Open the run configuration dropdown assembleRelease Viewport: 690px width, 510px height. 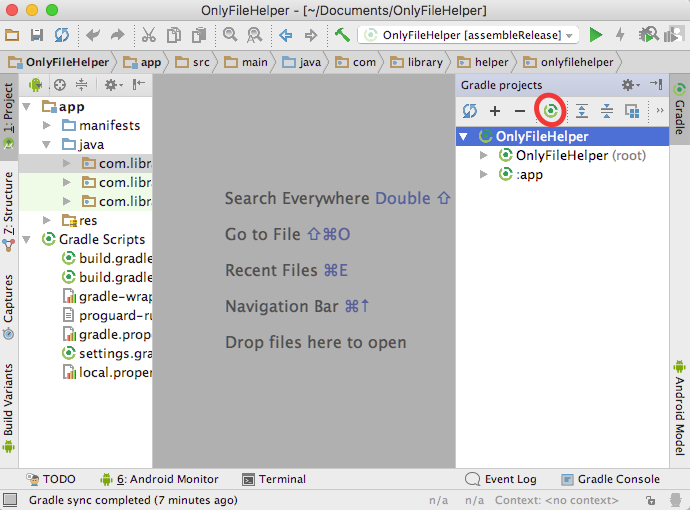[468, 35]
